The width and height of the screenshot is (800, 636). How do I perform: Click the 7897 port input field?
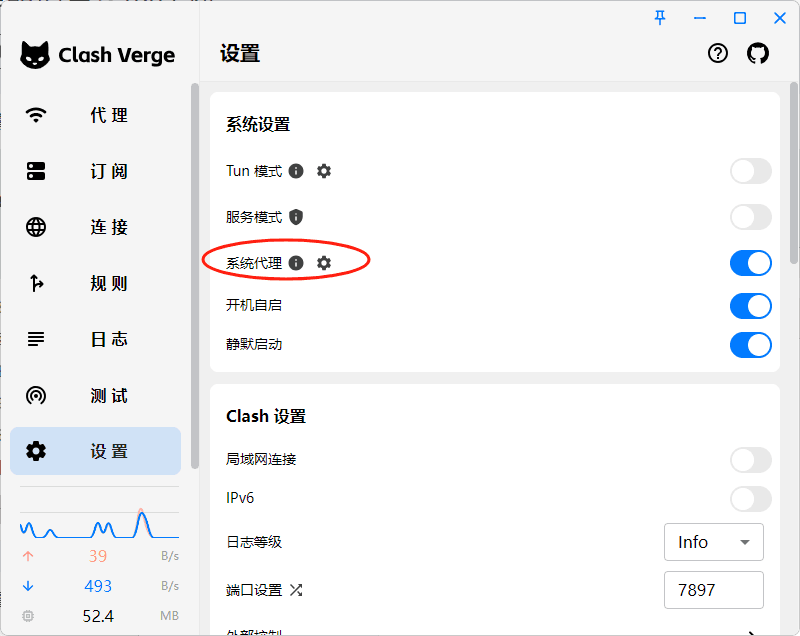(714, 590)
